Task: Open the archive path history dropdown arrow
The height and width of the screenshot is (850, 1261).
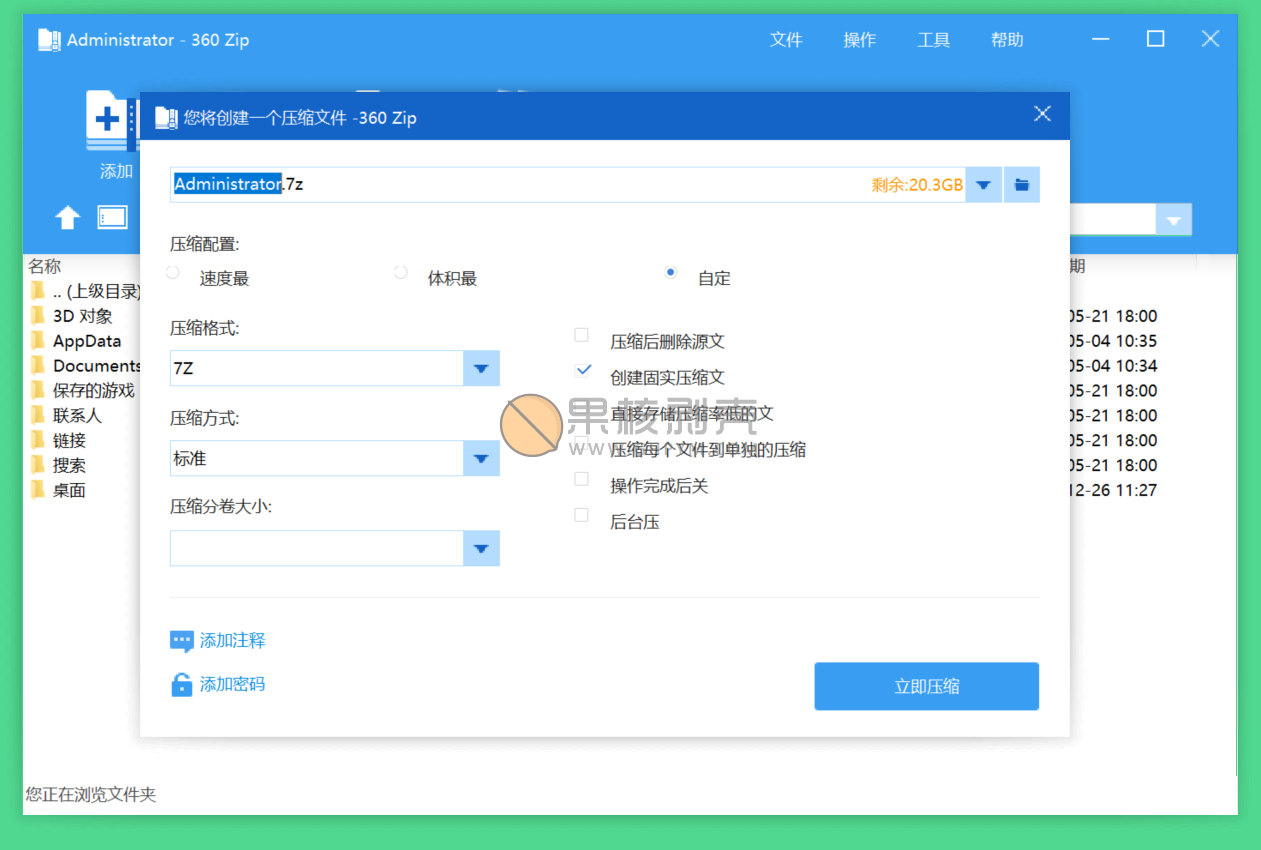Action: click(983, 185)
